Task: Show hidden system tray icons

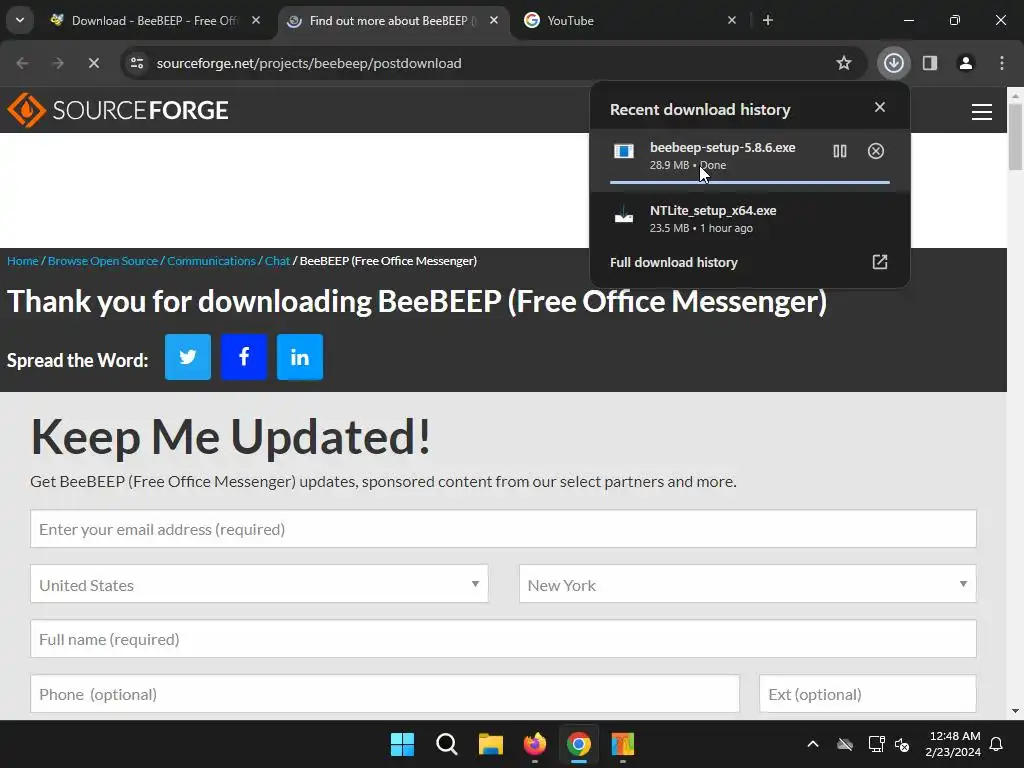Action: pos(812,744)
